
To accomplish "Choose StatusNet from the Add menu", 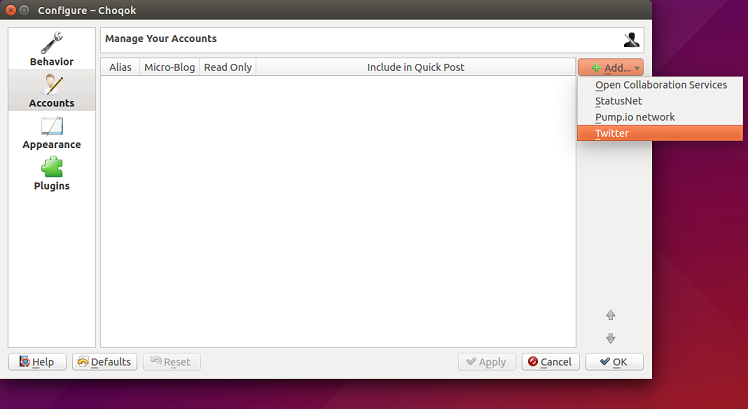I will pyautogui.click(x=660, y=101).
